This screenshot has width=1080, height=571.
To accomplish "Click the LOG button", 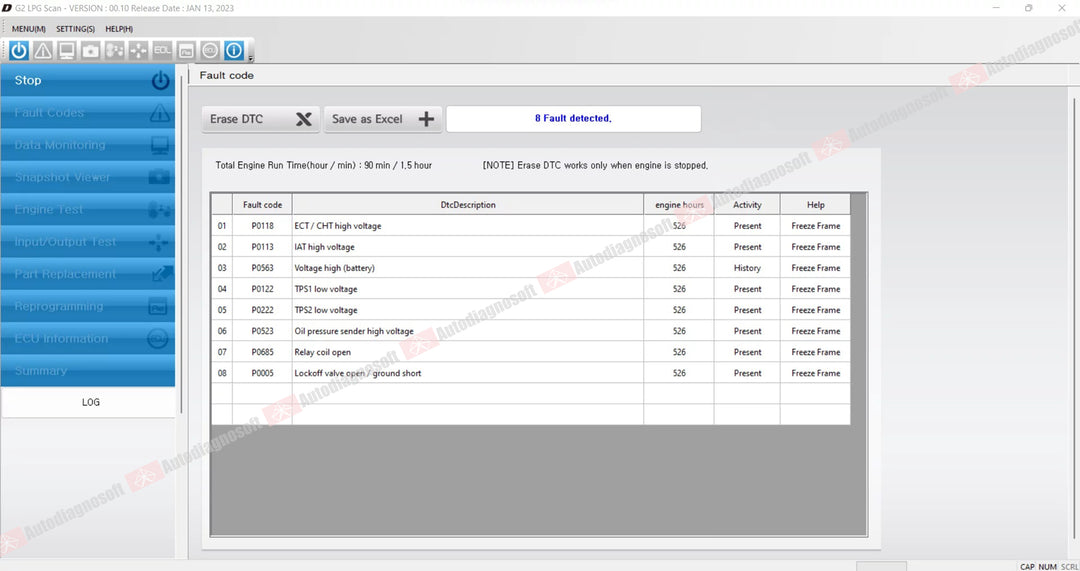I will [90, 402].
